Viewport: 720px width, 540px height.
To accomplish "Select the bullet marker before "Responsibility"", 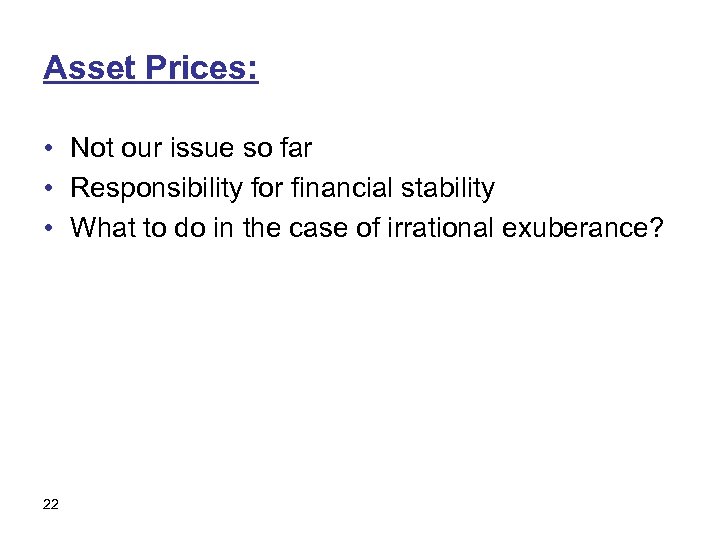I will (48, 189).
